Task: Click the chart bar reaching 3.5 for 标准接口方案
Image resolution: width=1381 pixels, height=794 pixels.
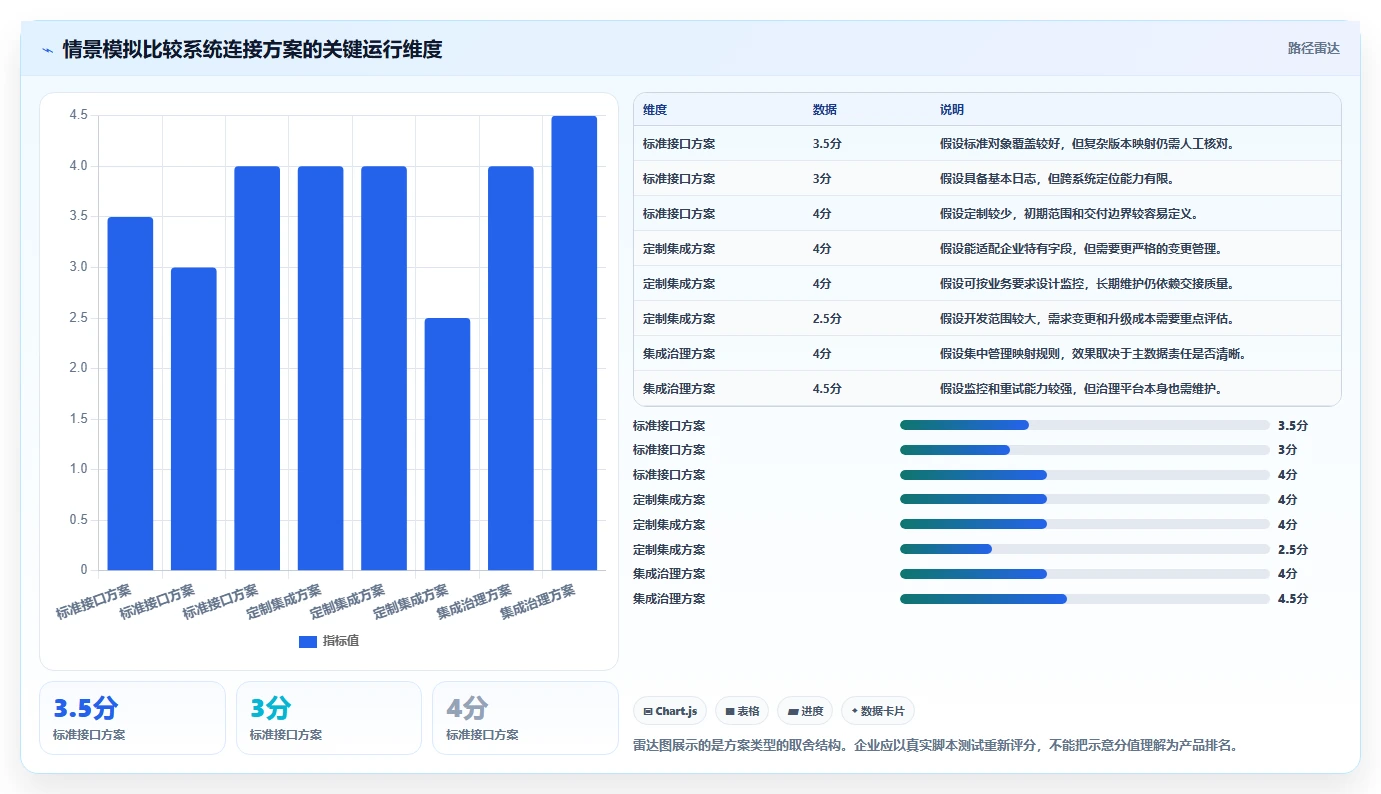Action: click(x=130, y=393)
